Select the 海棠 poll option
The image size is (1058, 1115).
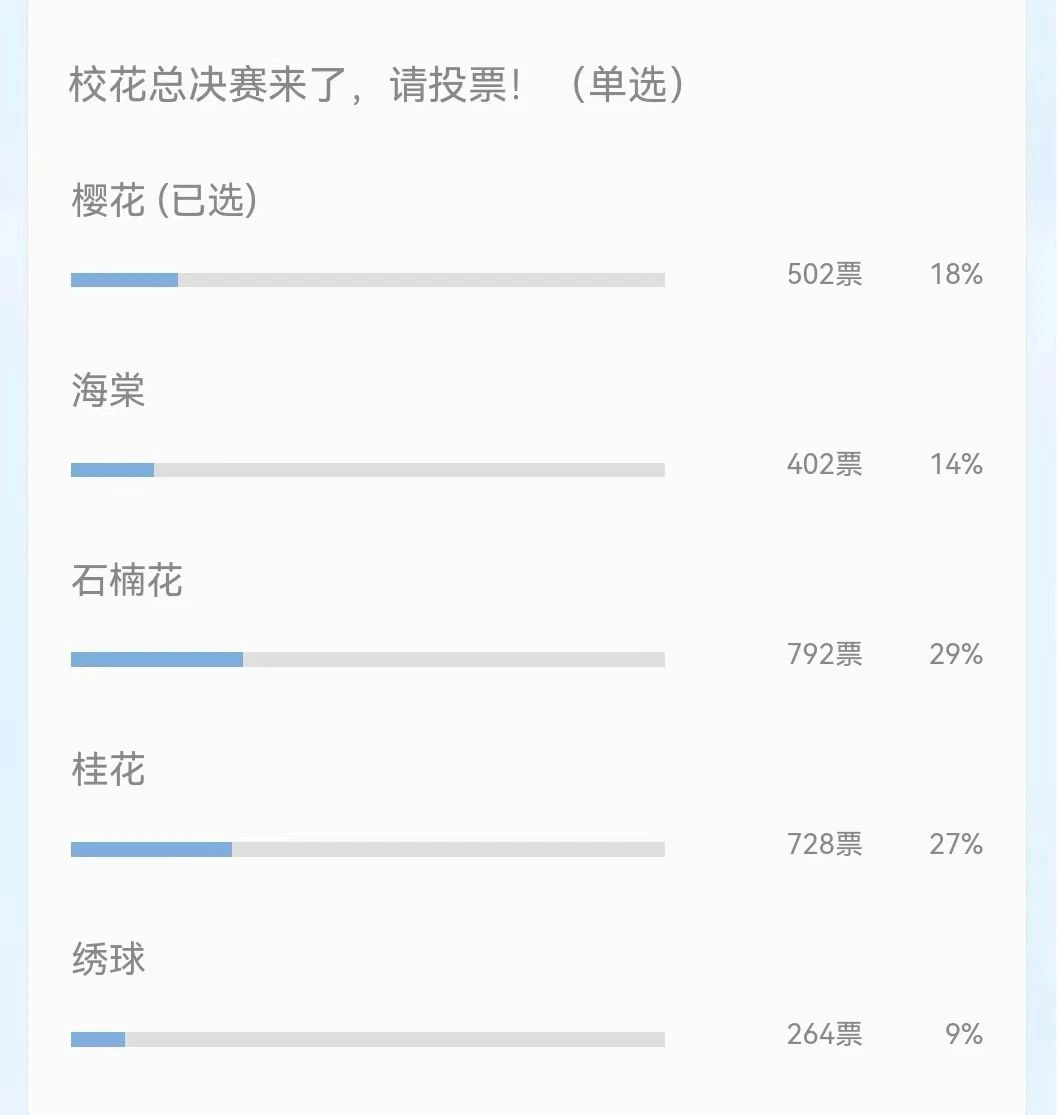(109, 391)
